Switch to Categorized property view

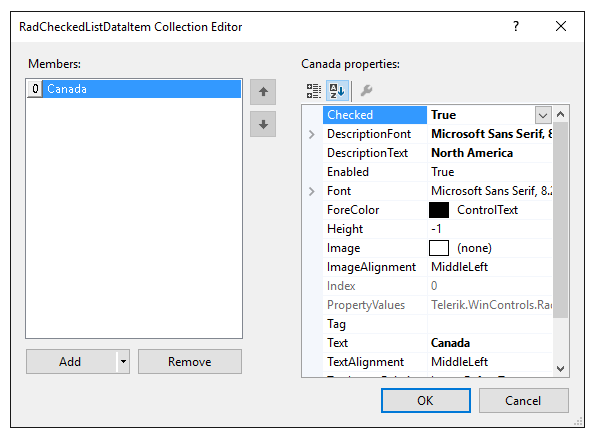pyautogui.click(x=314, y=91)
